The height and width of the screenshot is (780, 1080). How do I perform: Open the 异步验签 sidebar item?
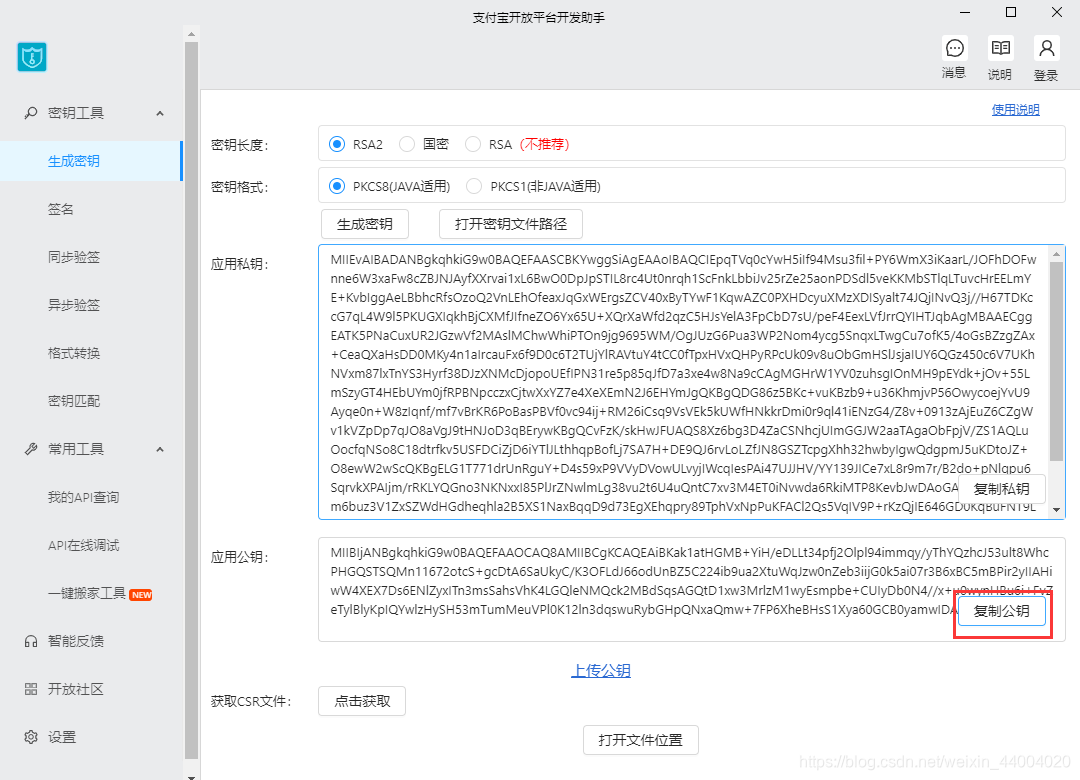(91, 305)
